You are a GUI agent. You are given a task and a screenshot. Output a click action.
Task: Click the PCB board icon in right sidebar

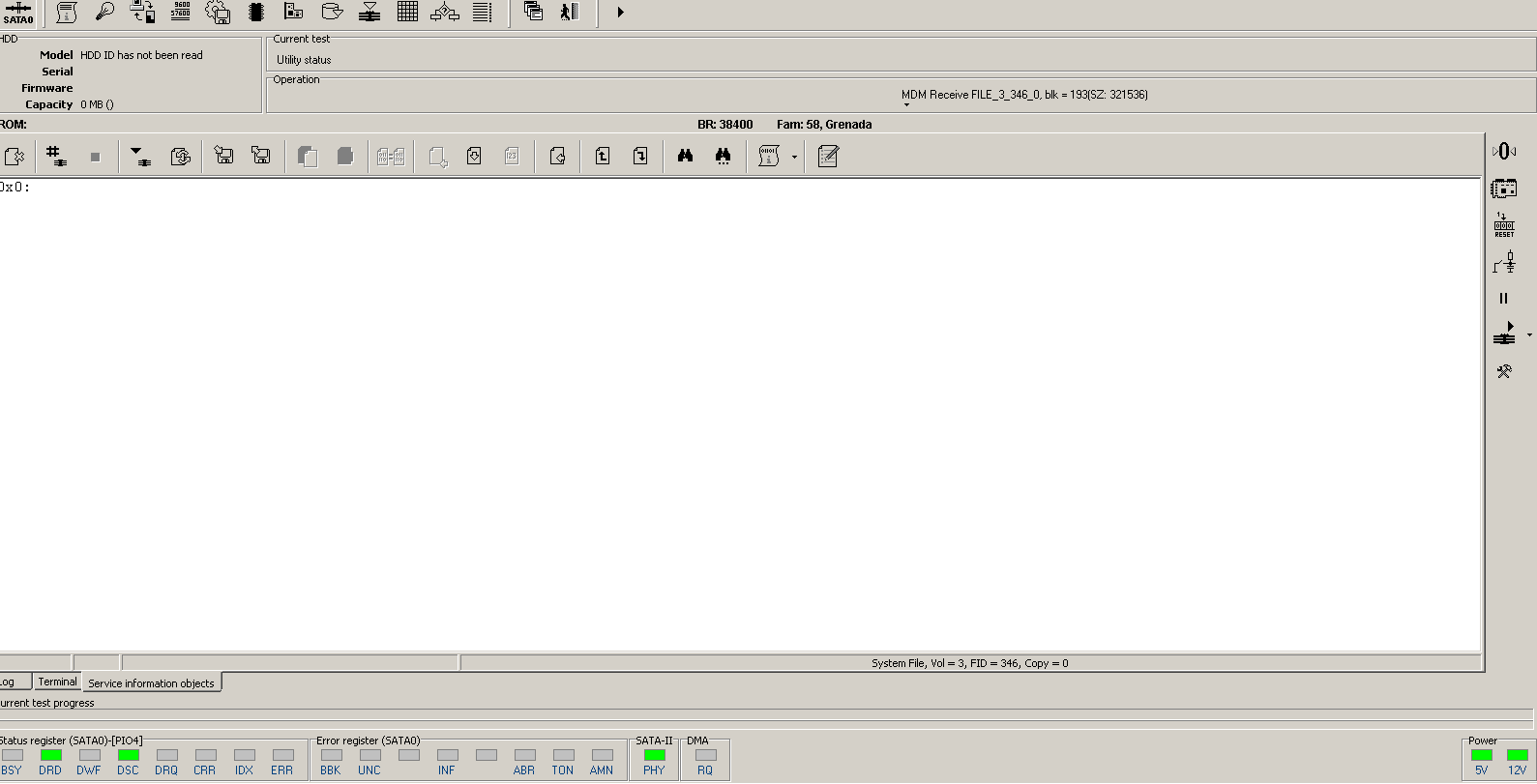click(1504, 189)
